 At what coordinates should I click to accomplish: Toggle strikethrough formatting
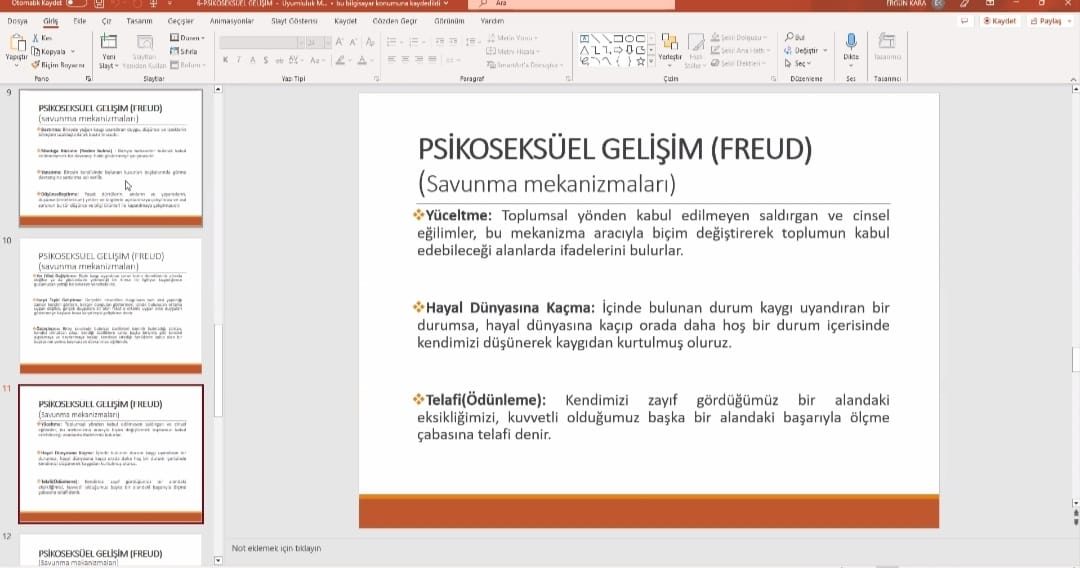(279, 61)
